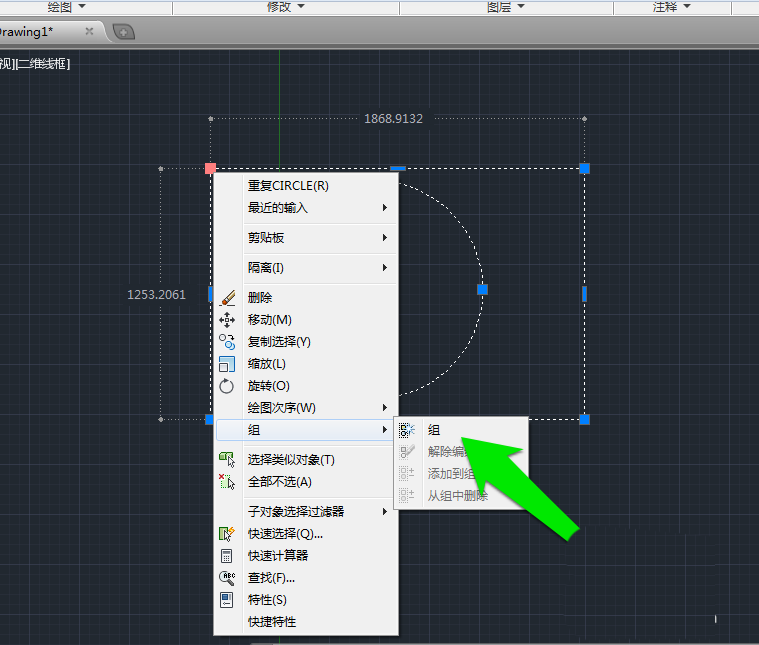Expand the 最近的输入 submenu arrow
This screenshot has width=759, height=645.
(385, 208)
